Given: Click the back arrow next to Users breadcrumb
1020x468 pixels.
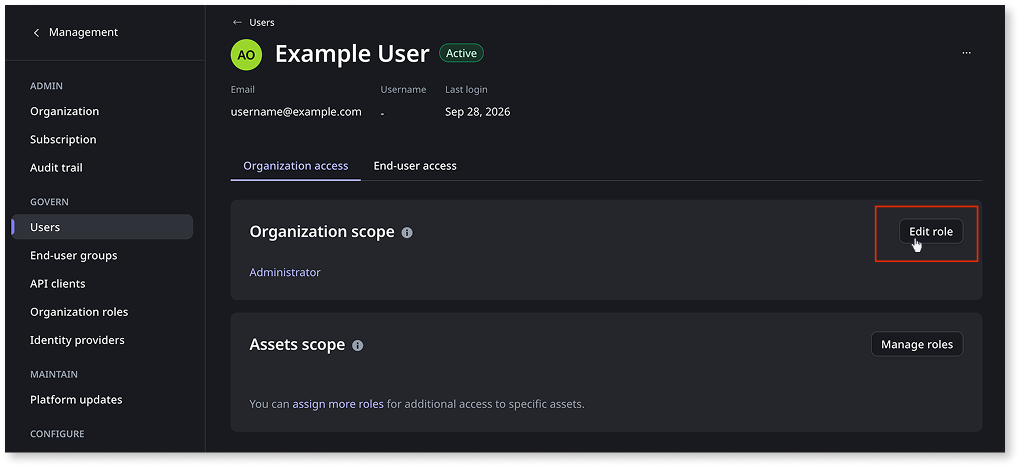Looking at the screenshot, I should [237, 22].
